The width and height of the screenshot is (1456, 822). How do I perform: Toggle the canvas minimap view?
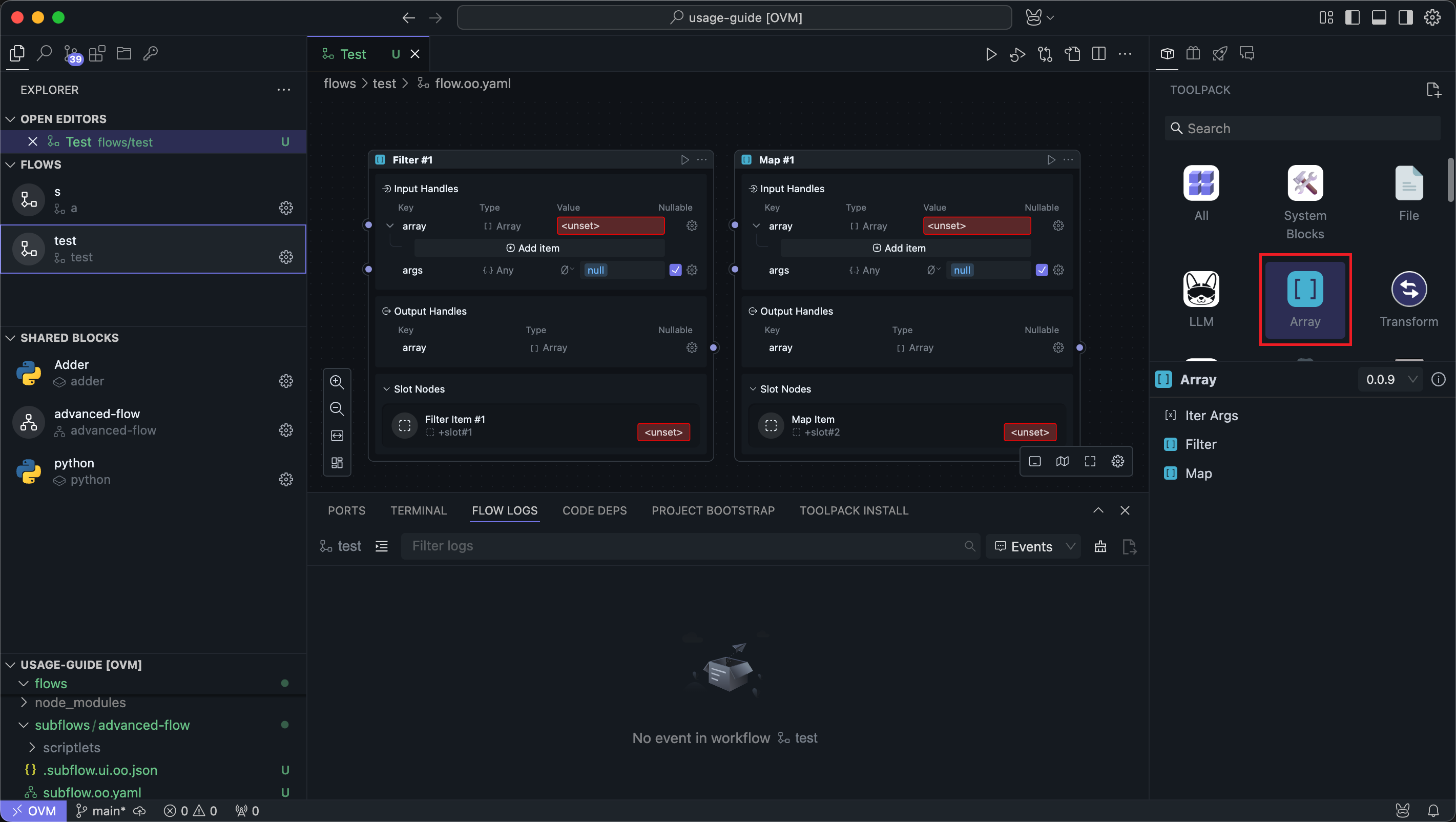click(x=1062, y=461)
